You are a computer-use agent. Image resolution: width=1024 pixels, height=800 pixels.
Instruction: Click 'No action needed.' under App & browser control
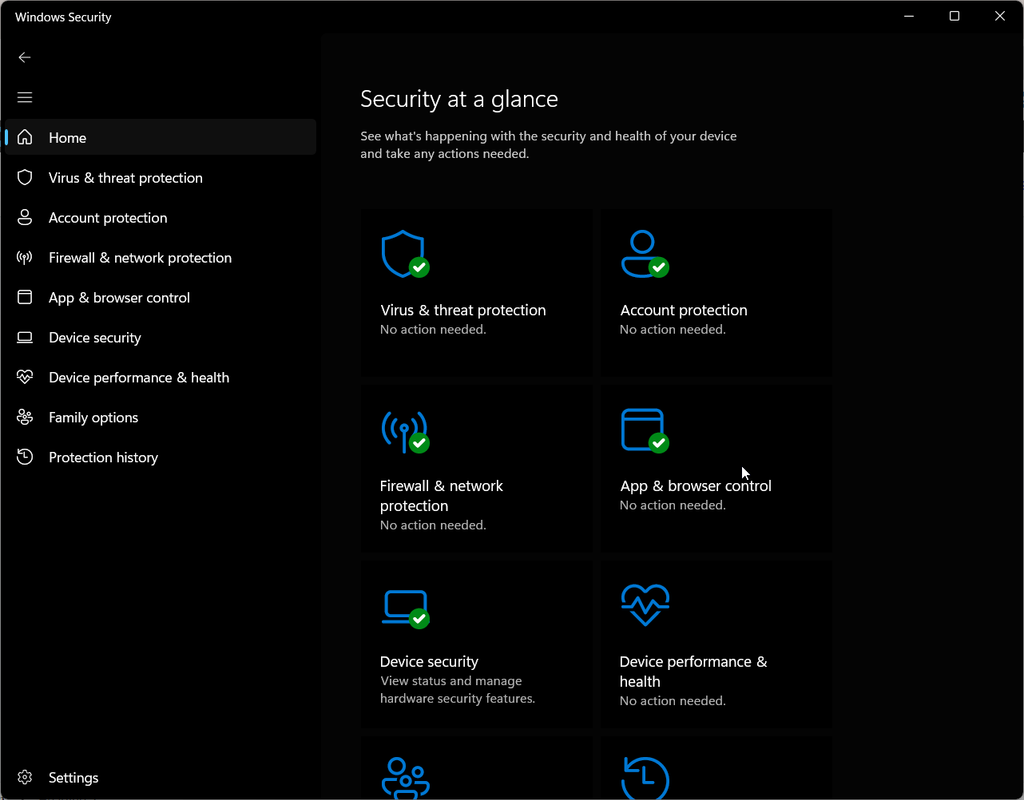[673, 505]
